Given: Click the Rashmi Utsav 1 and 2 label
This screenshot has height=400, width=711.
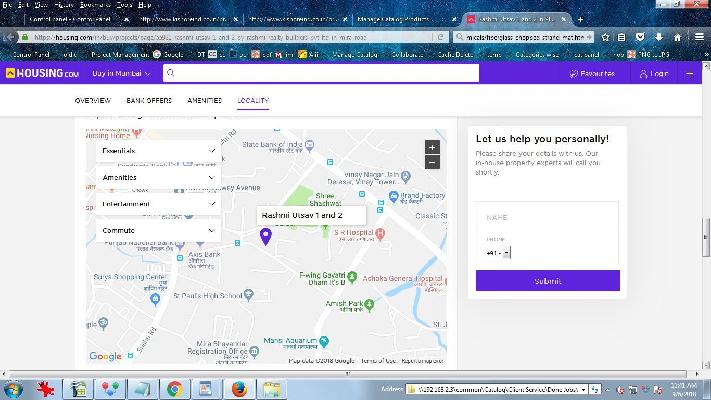Looking at the screenshot, I should 311,215.
